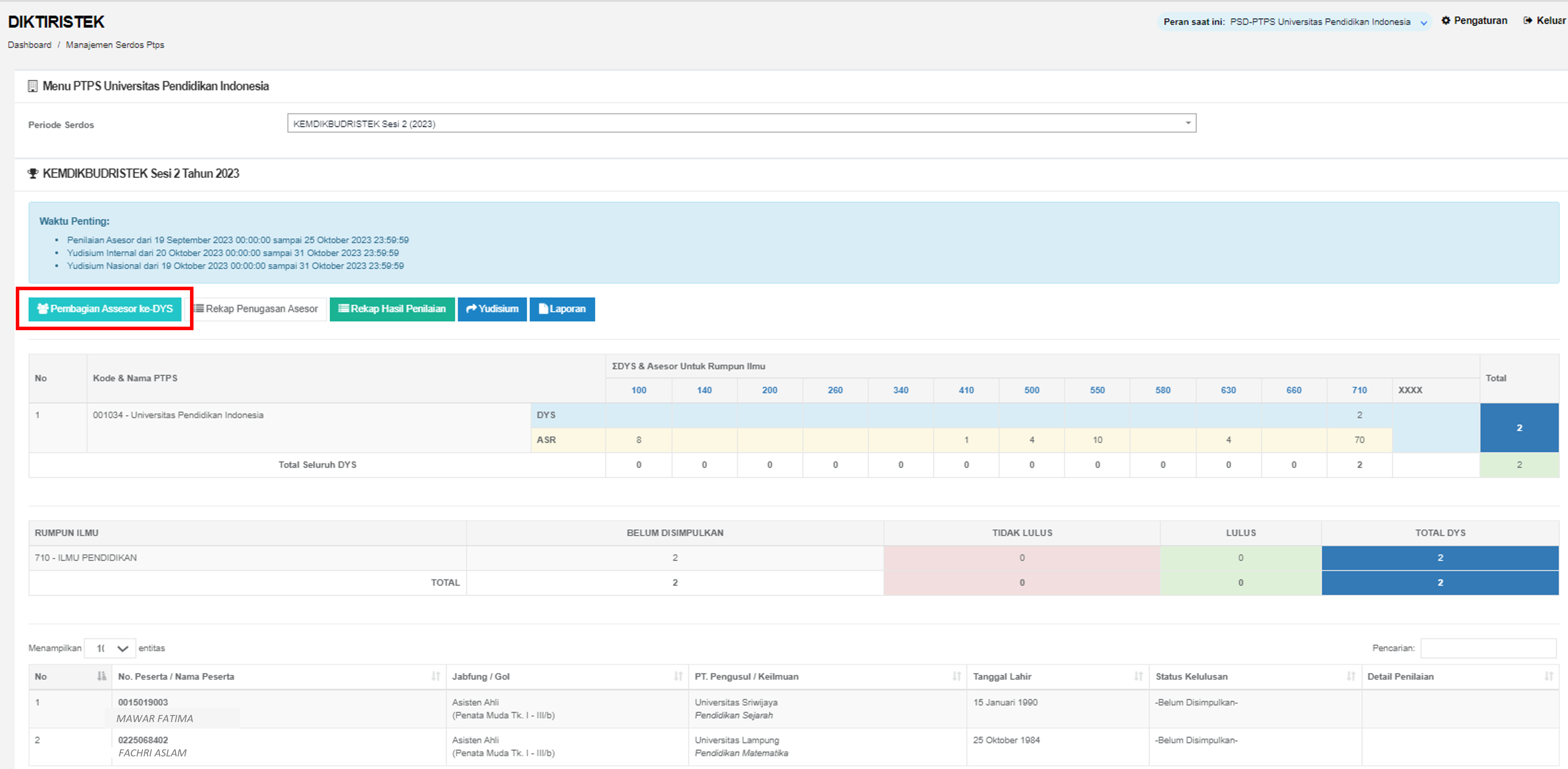This screenshot has width=1568, height=769.
Task: Click rumpun ilmu code 710 header
Action: (x=1359, y=390)
